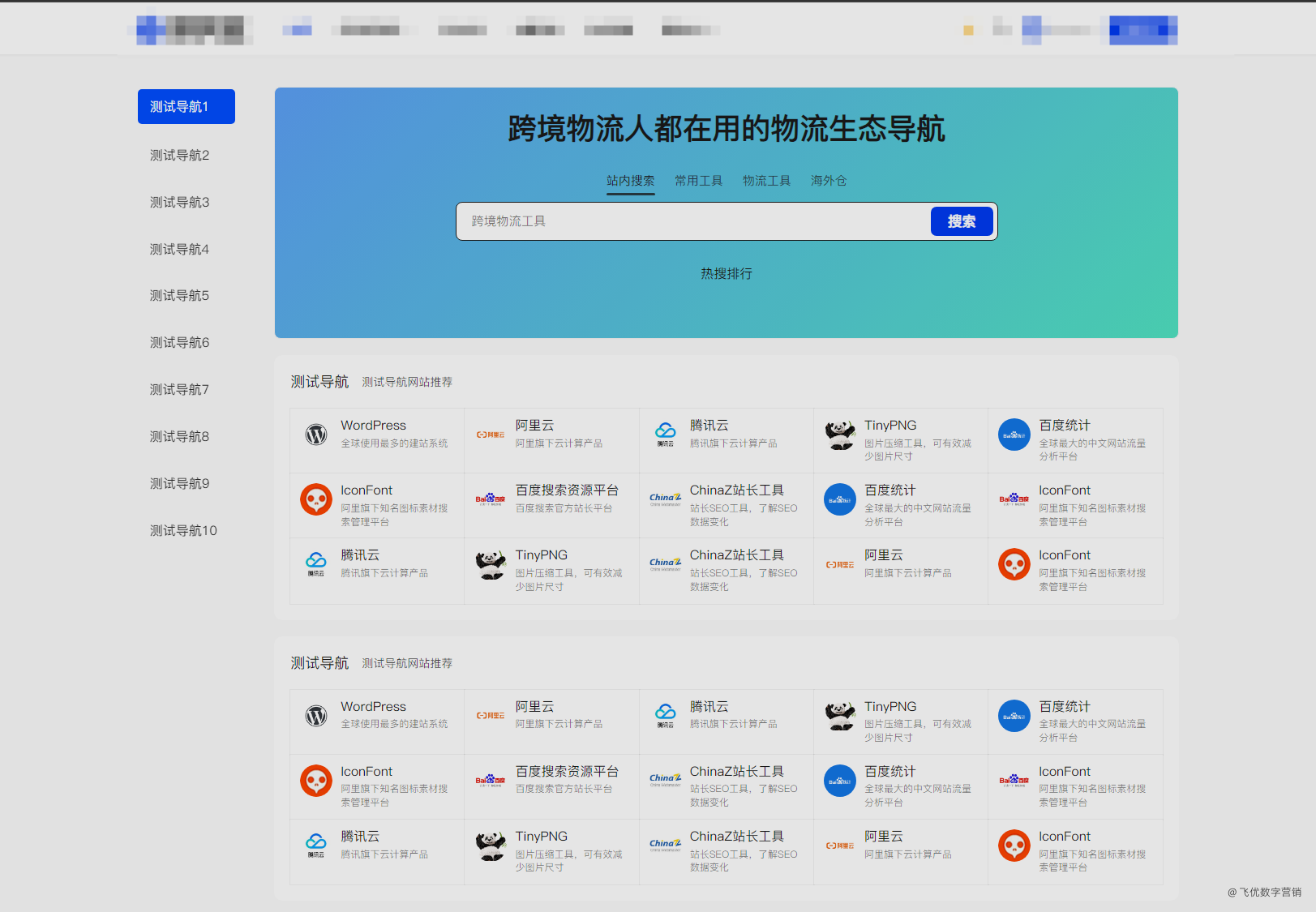Viewport: 1316px width, 912px height.
Task: Open TinyPNG title in upper section's WordPress row
Action: pyautogui.click(x=890, y=426)
